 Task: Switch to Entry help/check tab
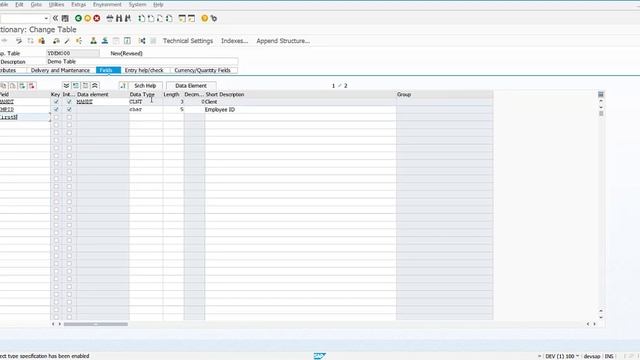point(144,70)
